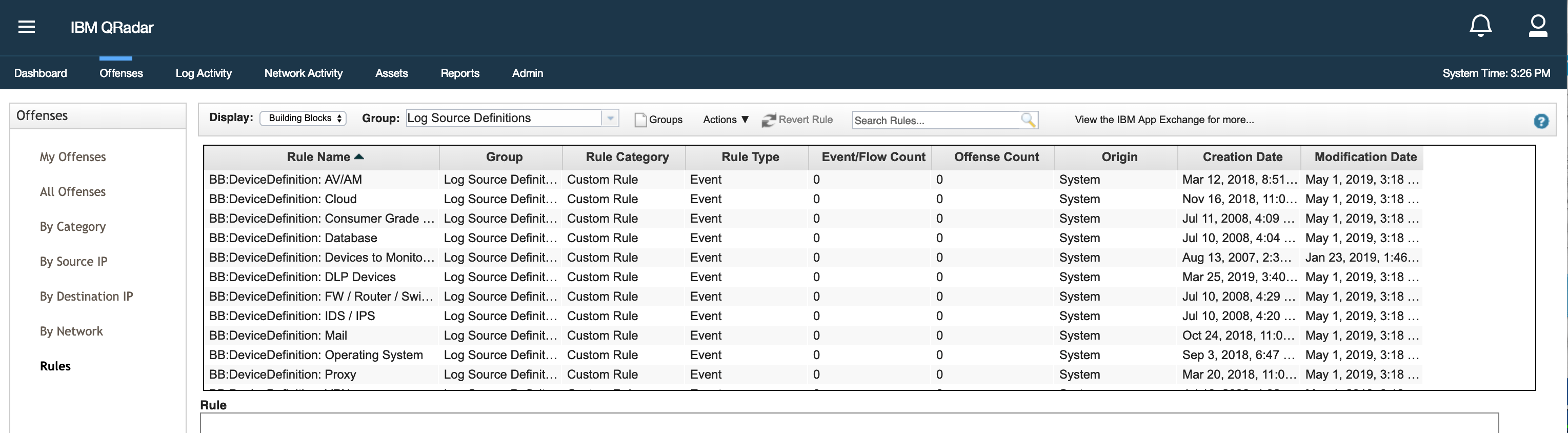Click the Revert Rule arrows icon
Image resolution: width=1568 pixels, height=433 pixels.
tap(769, 120)
